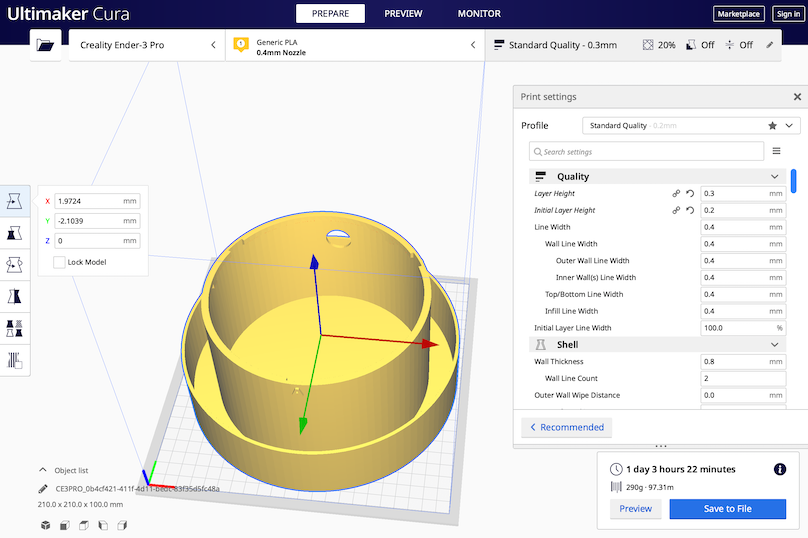Click the Wall Line Count field
The image size is (808, 538).
pos(743,378)
